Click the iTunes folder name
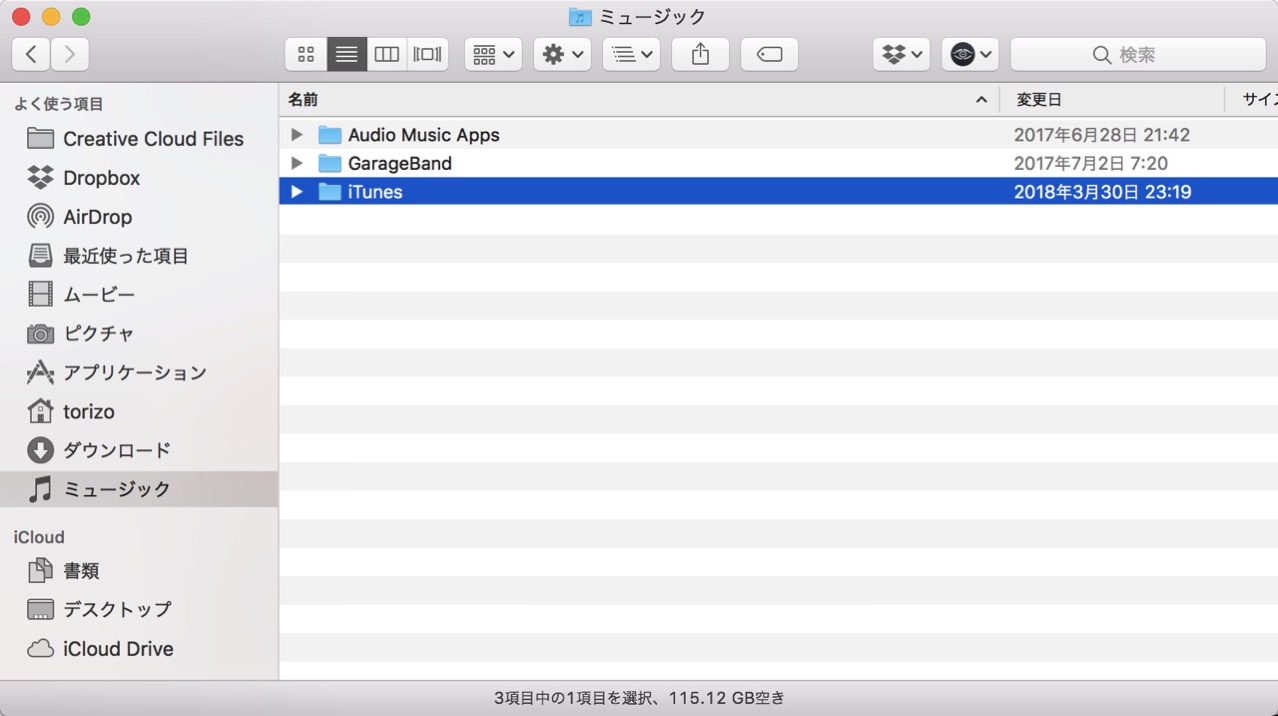1278x716 pixels. 375,192
